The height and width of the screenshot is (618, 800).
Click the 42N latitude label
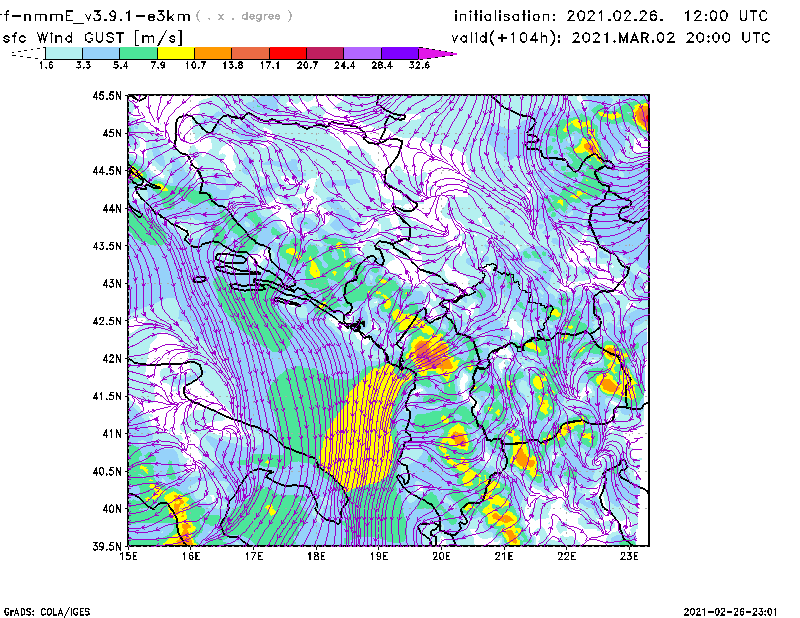click(x=112, y=358)
